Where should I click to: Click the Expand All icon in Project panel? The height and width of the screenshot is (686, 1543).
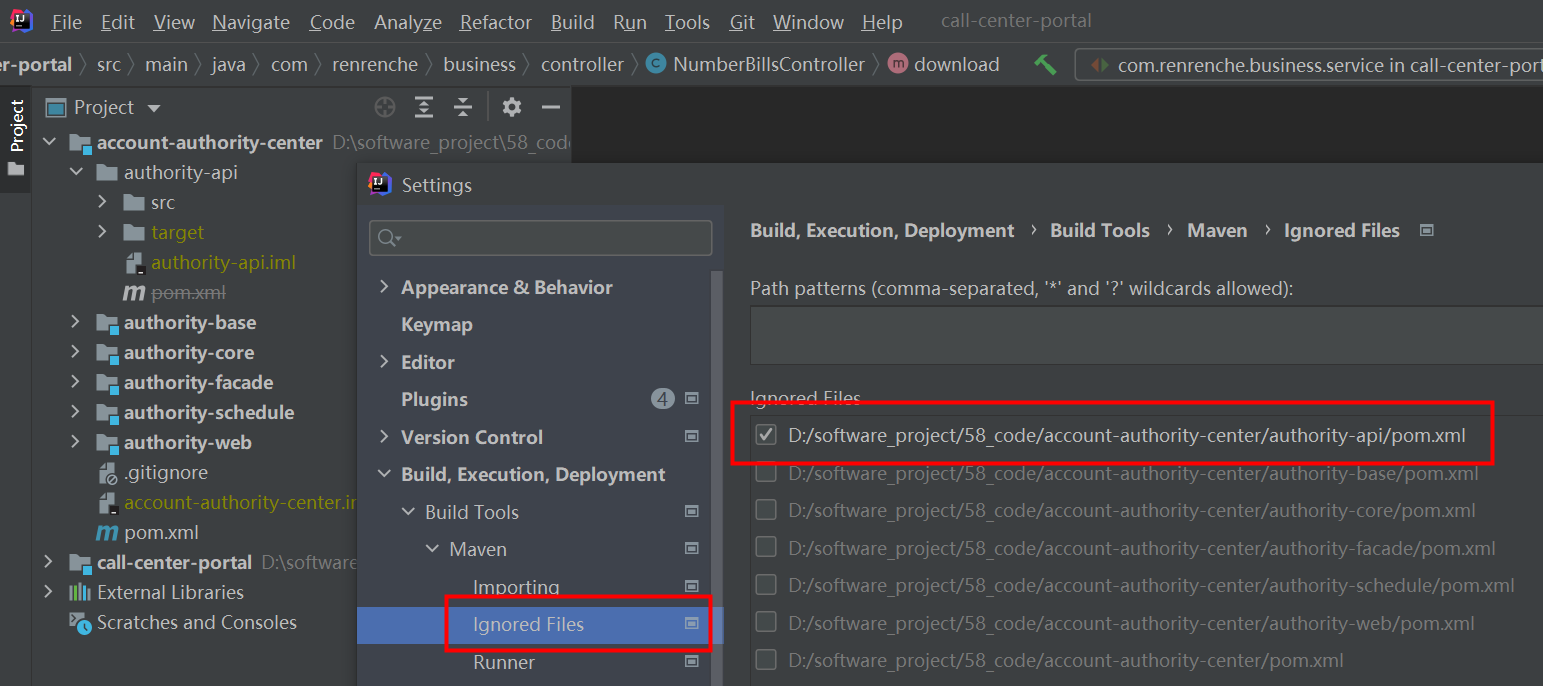[424, 107]
